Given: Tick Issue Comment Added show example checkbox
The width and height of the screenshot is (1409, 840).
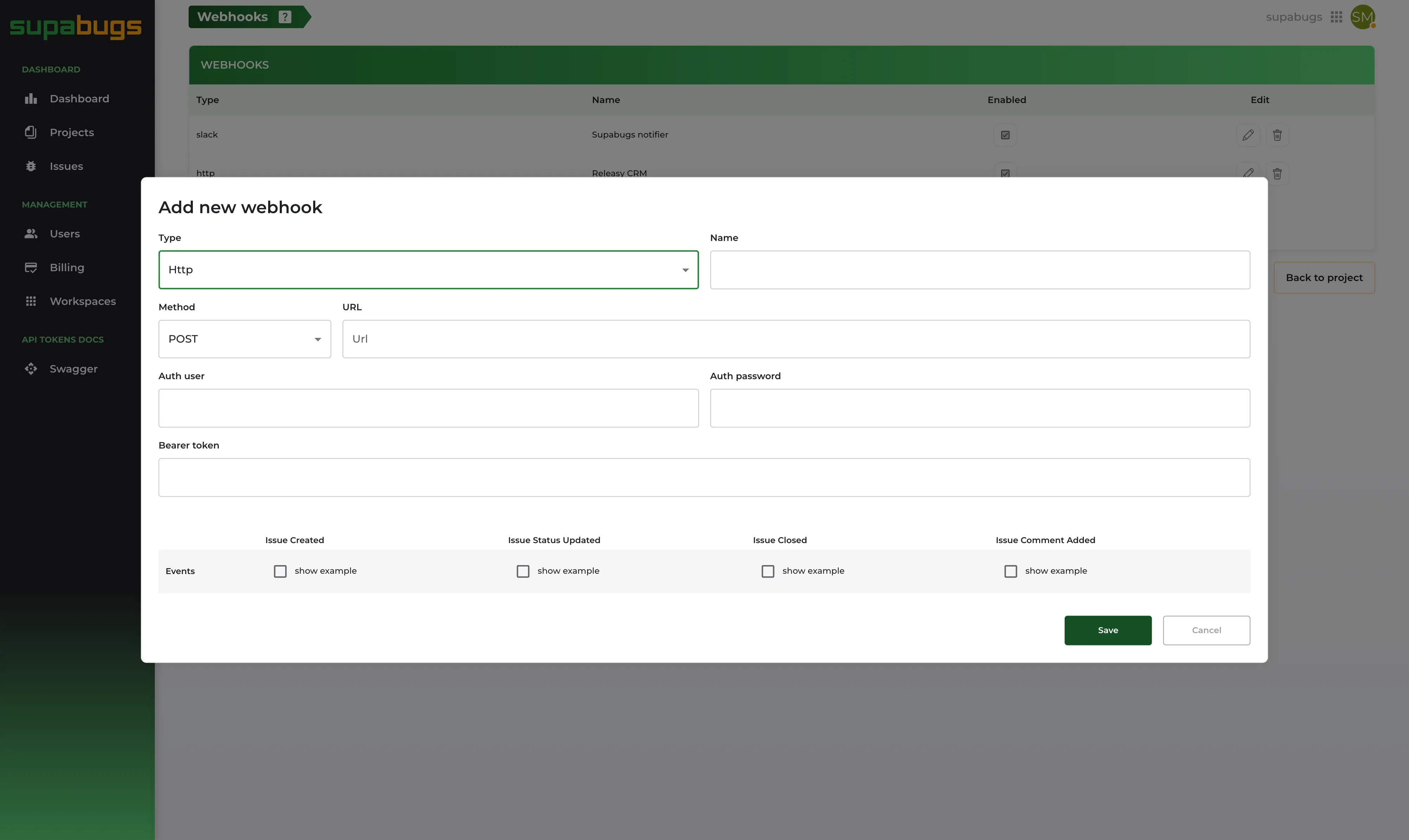Looking at the screenshot, I should click(1010, 571).
